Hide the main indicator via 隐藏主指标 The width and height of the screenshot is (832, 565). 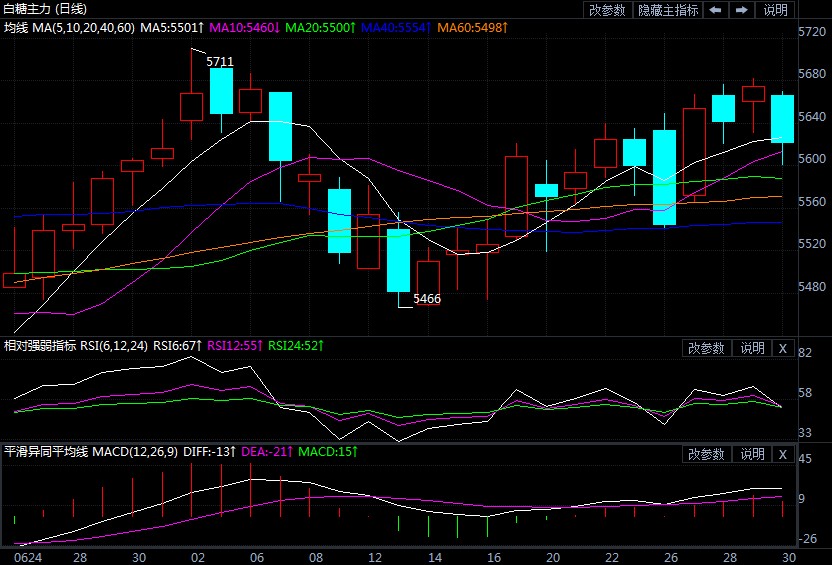point(668,10)
